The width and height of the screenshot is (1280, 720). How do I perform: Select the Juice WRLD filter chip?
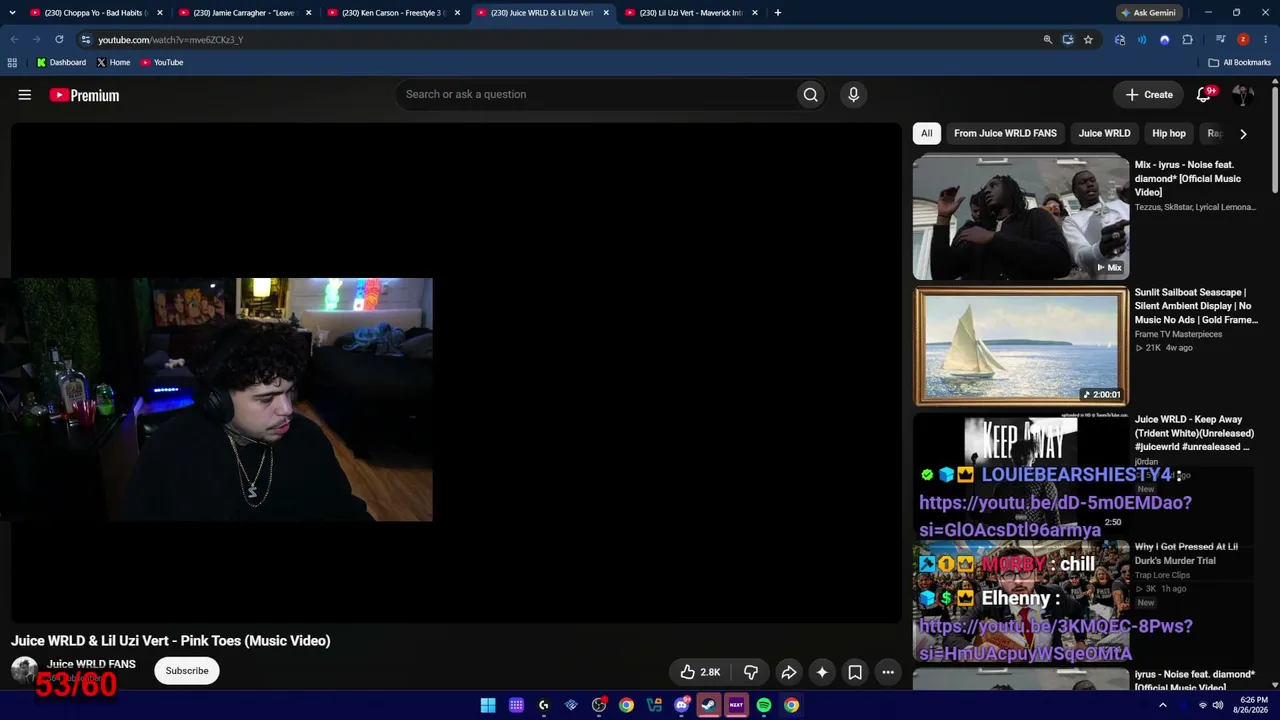tap(1104, 134)
